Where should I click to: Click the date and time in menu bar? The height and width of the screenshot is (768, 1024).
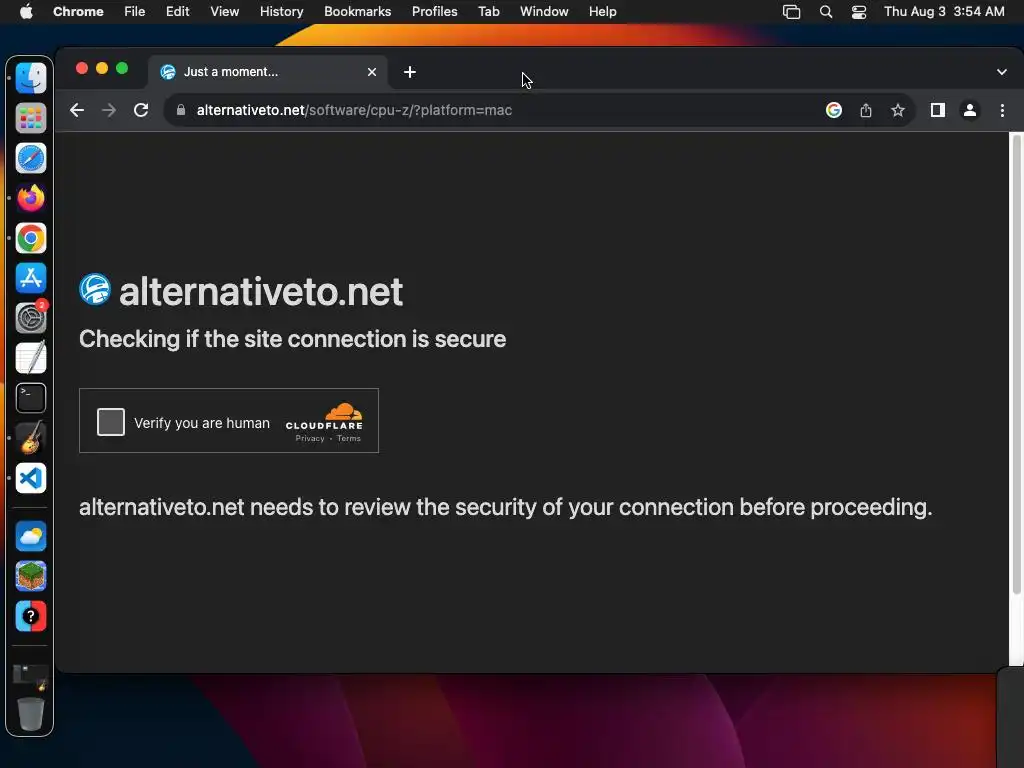pyautogui.click(x=944, y=11)
